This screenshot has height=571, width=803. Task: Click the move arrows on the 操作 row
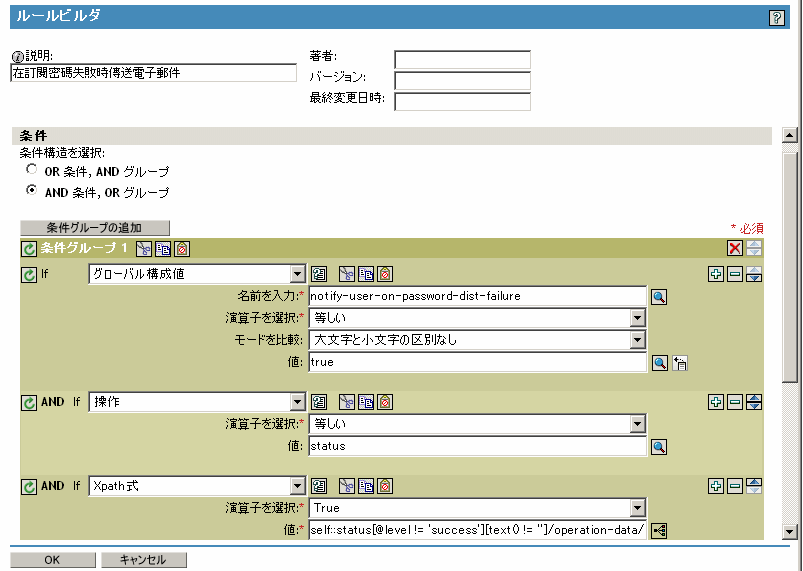point(754,402)
